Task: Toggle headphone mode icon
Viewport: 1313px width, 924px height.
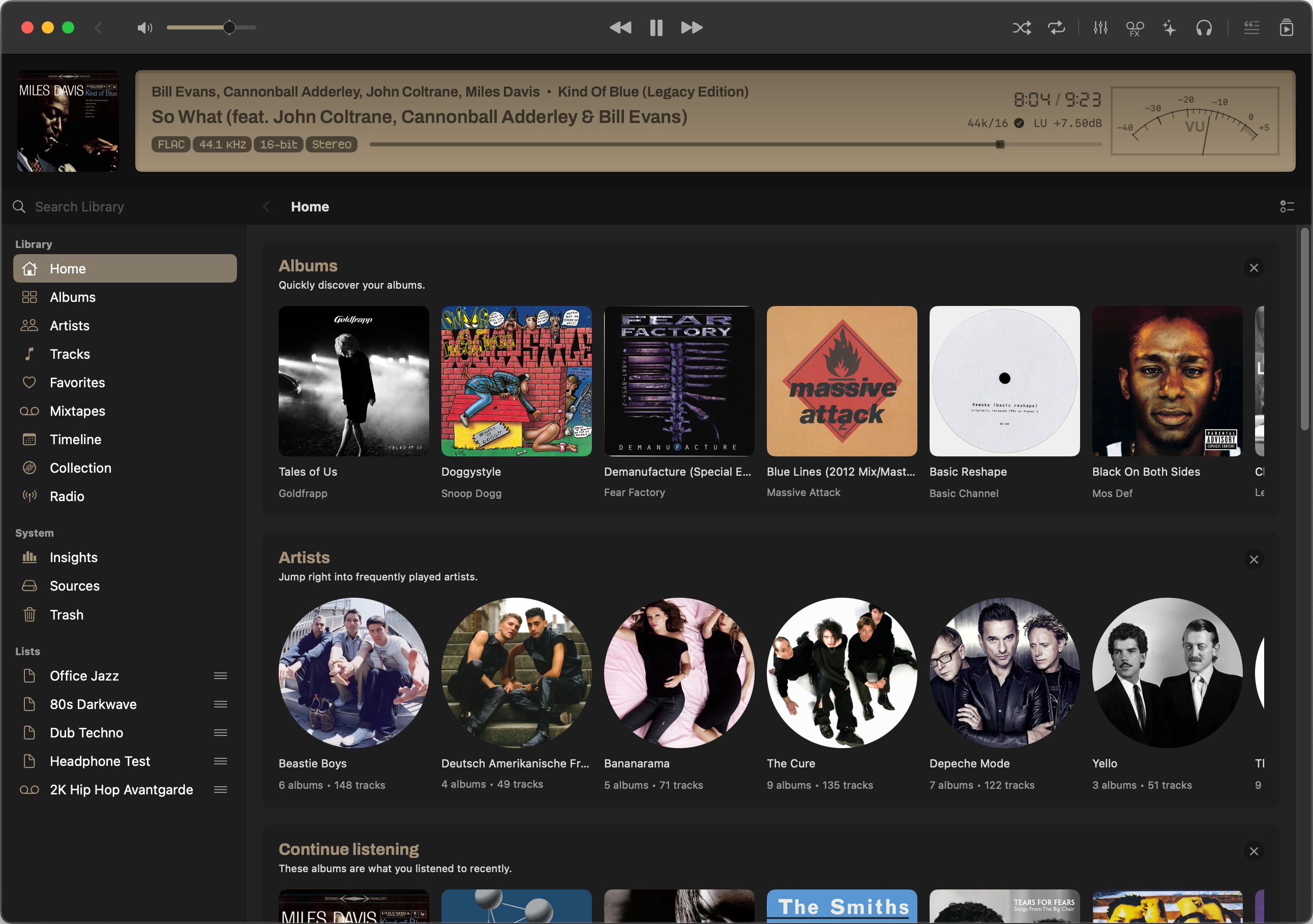Action: [x=1204, y=27]
